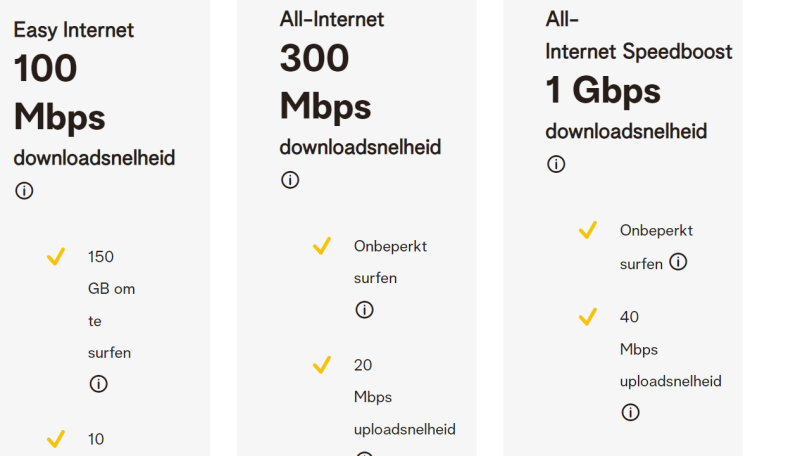The width and height of the screenshot is (800, 456).
Task: Select the Easy Internet plan title
Action: (73, 30)
